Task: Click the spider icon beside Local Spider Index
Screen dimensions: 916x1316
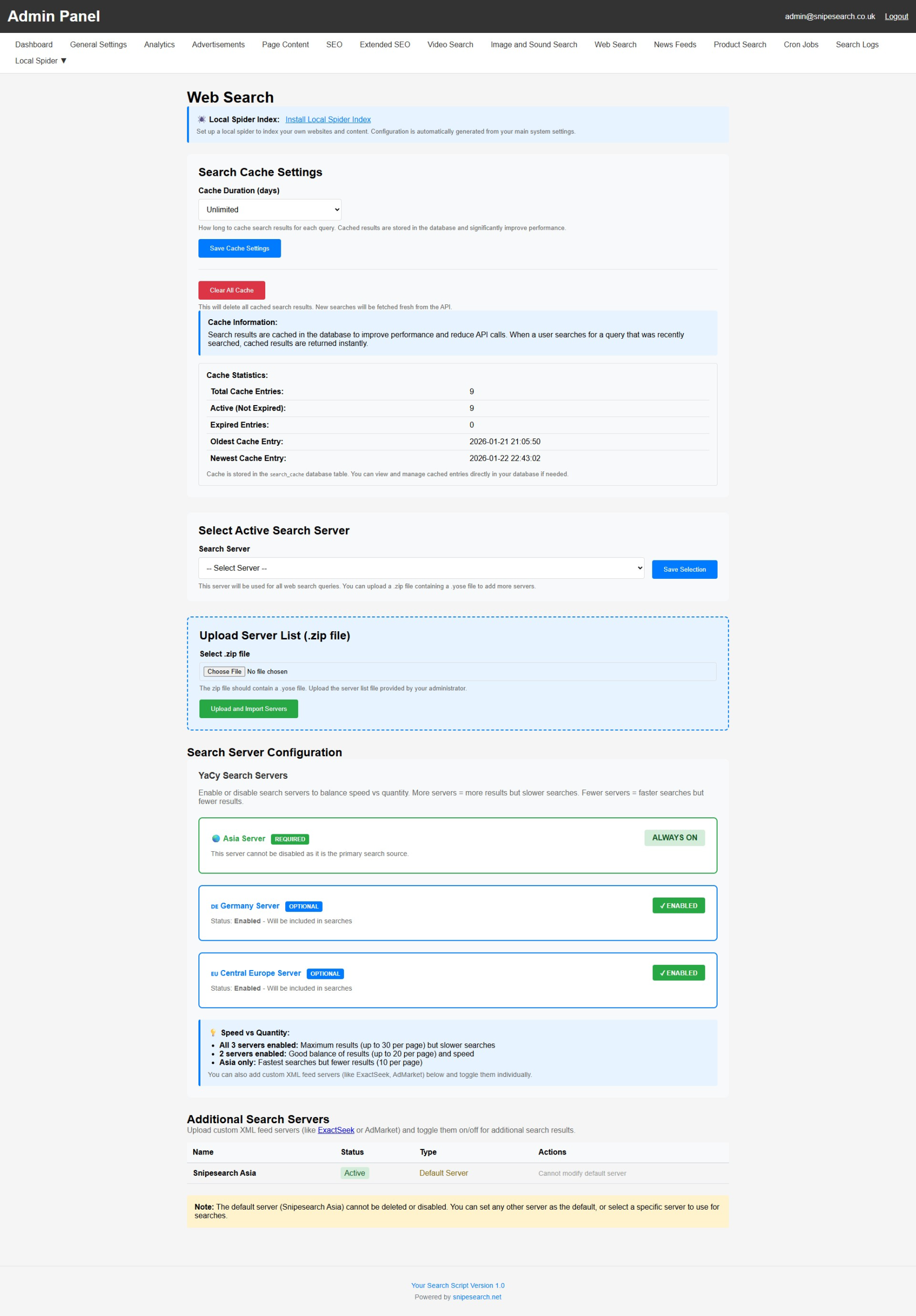Action: coord(202,119)
